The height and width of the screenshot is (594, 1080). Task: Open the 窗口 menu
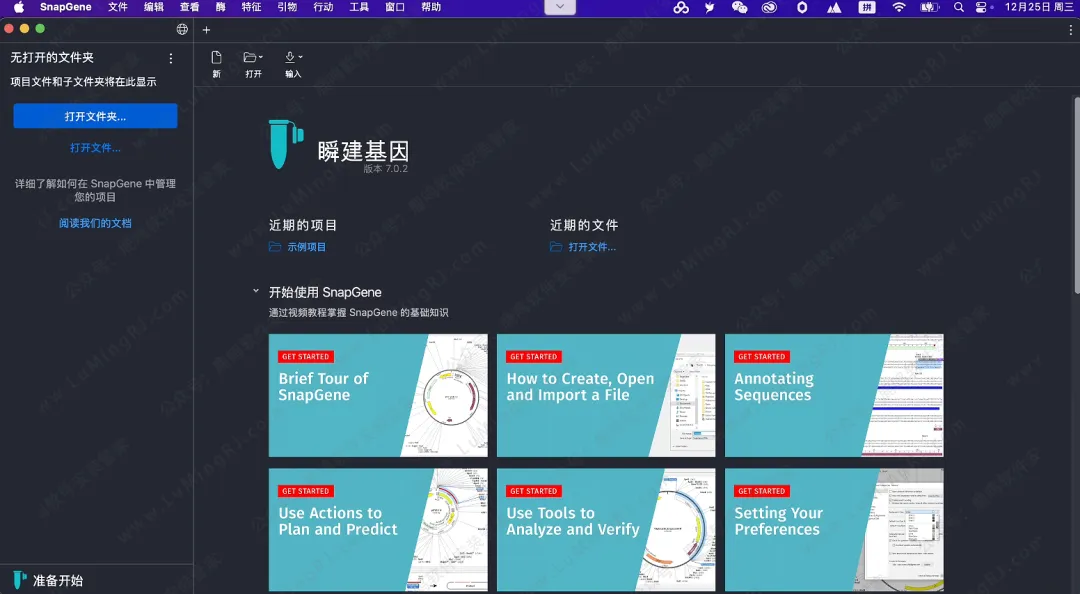click(393, 8)
